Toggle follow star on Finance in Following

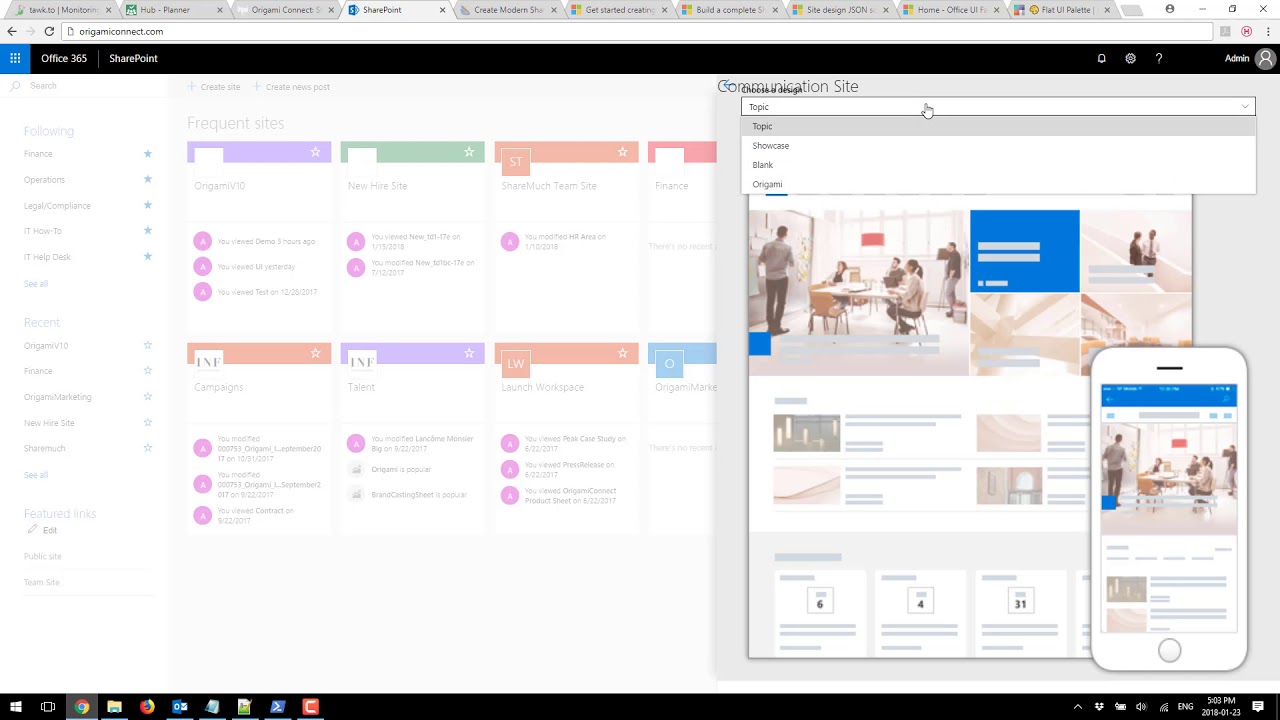click(148, 154)
